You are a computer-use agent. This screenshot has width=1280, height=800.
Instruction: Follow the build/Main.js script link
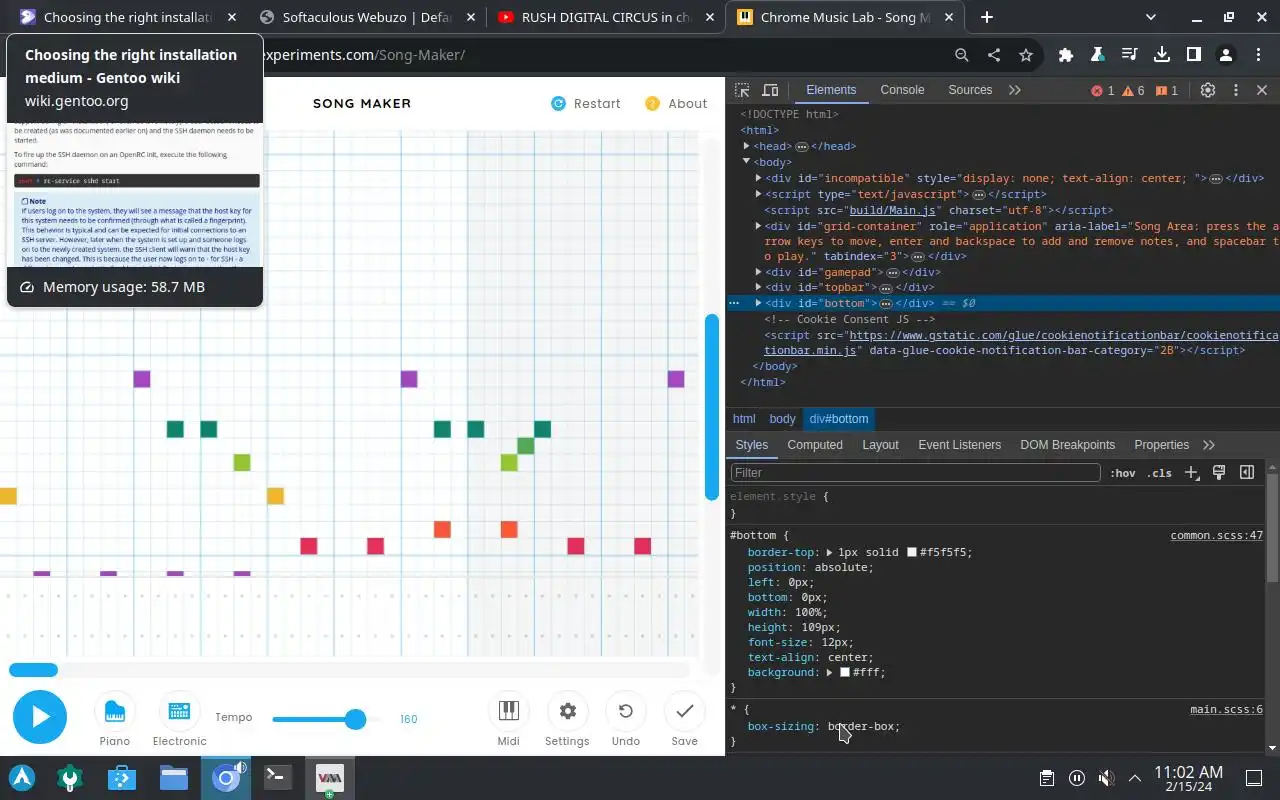892,210
